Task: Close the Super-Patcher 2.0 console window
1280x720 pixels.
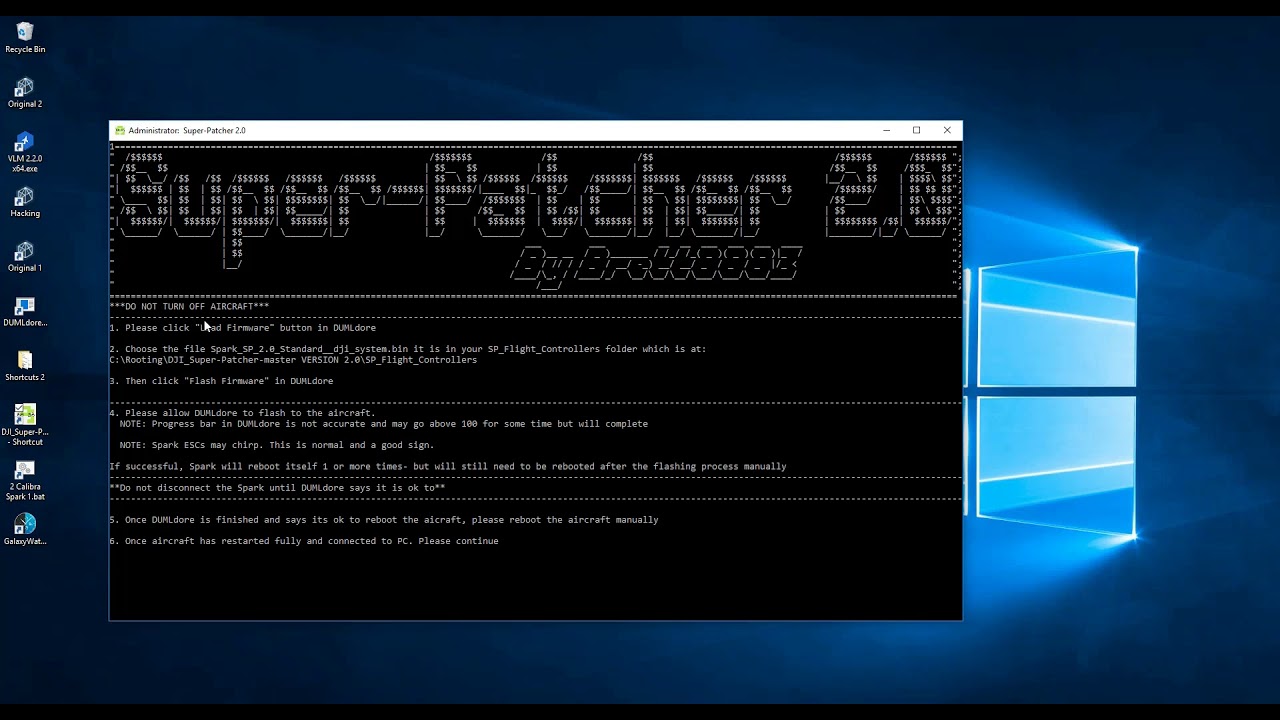Action: coord(947,130)
